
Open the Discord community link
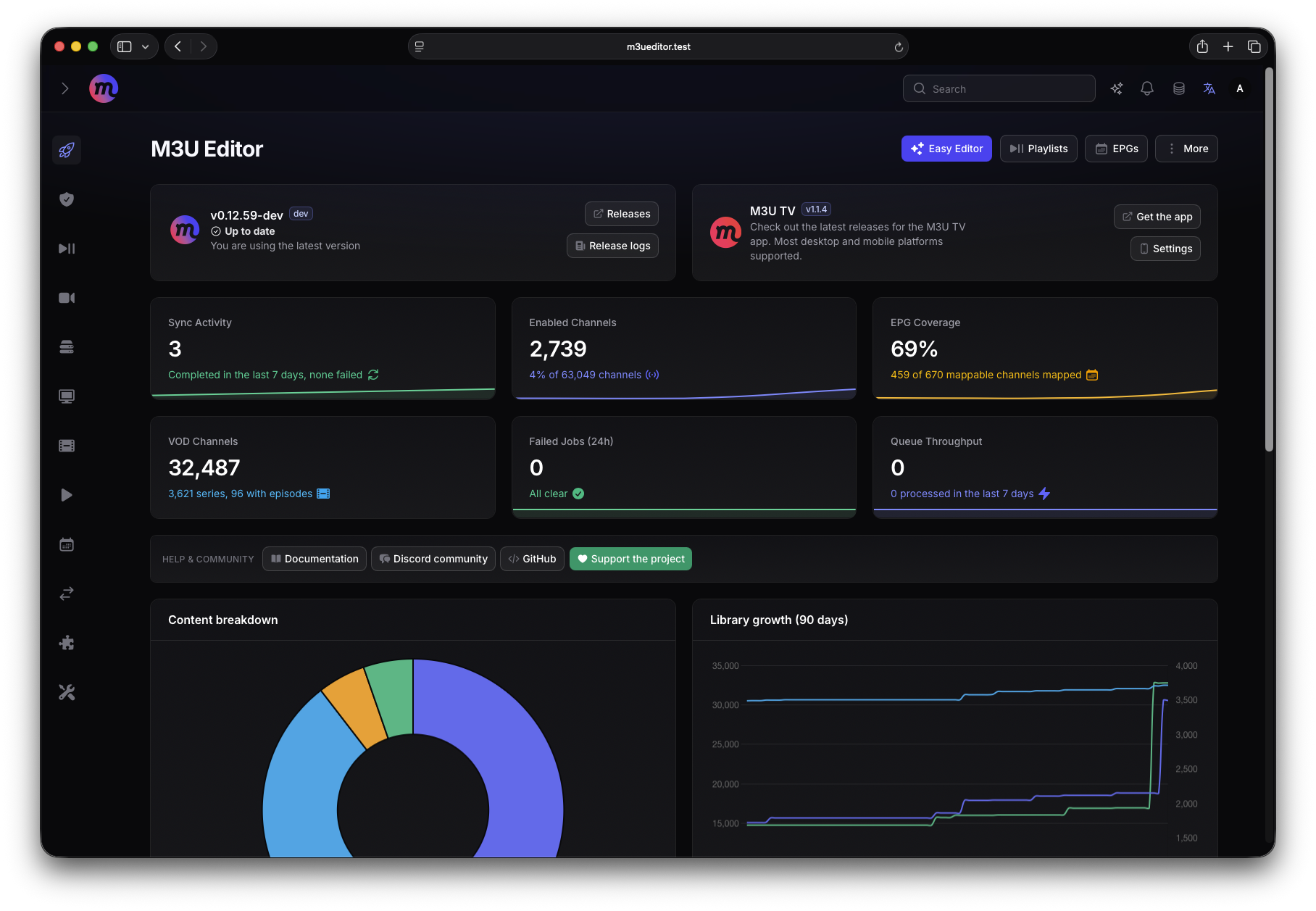[x=433, y=559]
